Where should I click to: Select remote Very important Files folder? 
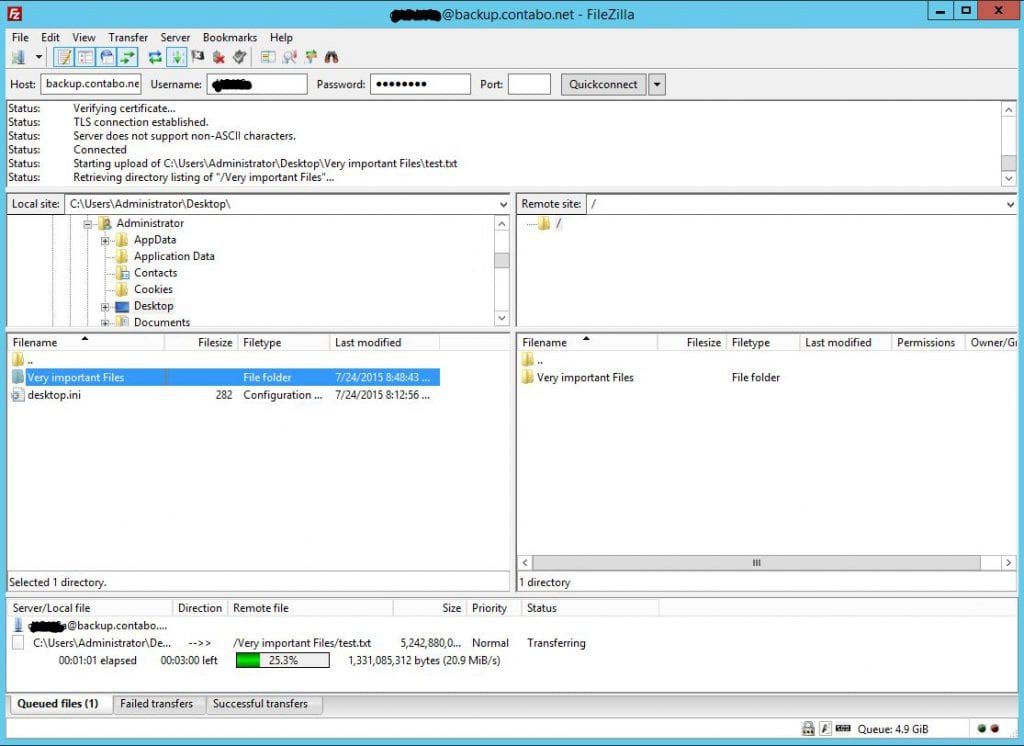pyautogui.click(x=585, y=377)
